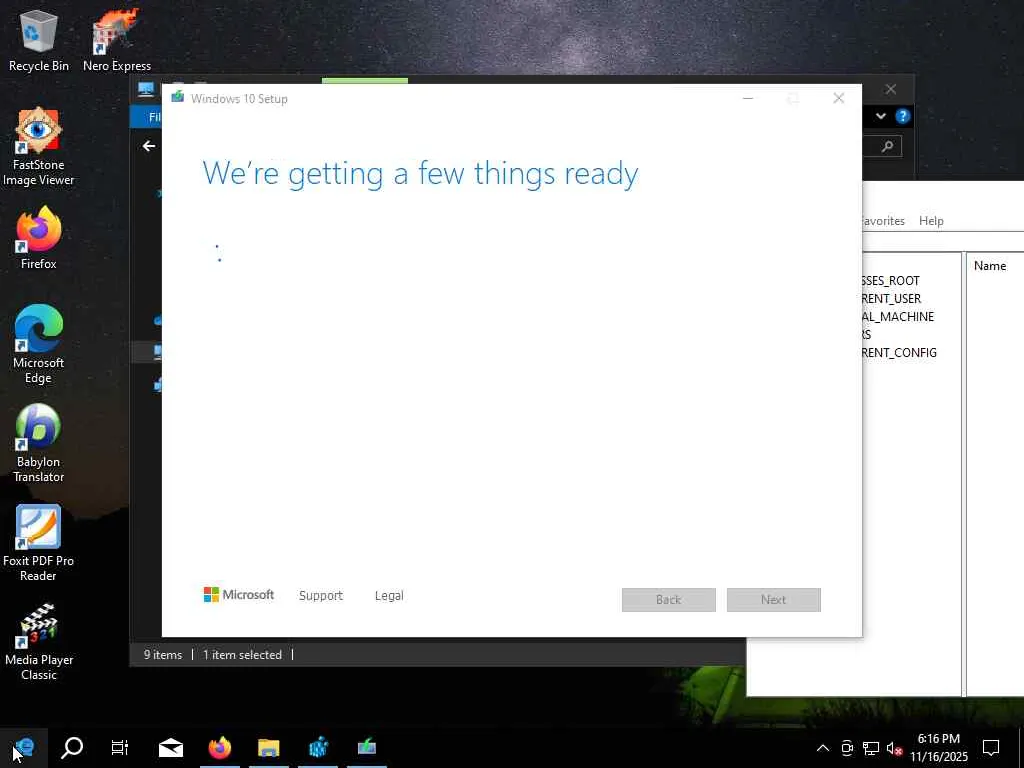This screenshot has height=768, width=1024.
Task: Open the Mail app on taskbar
Action: click(170, 748)
